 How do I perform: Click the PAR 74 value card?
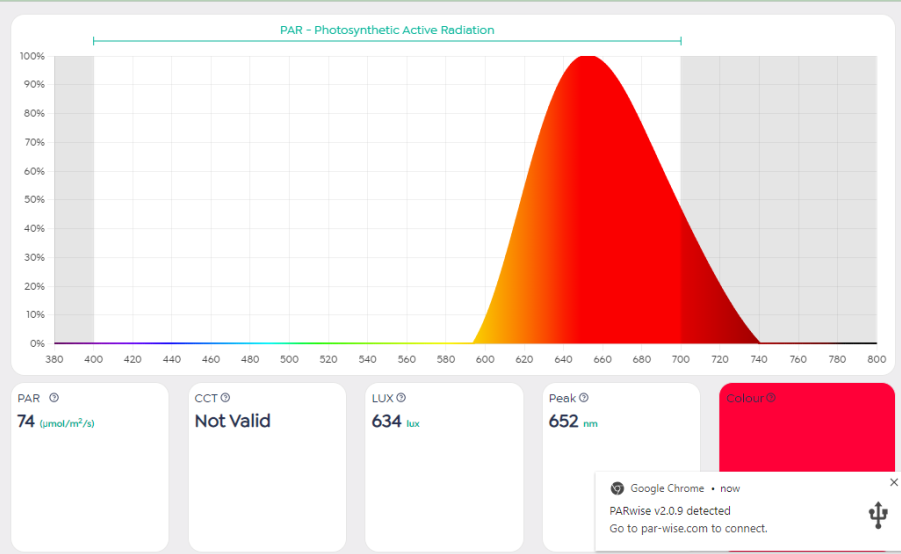(90, 467)
